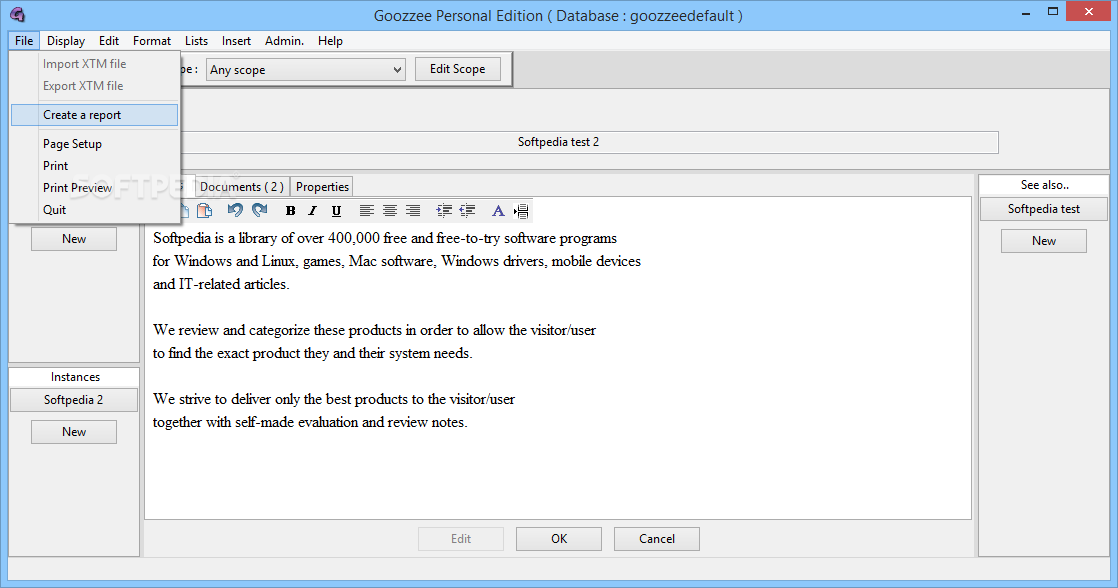This screenshot has width=1118, height=588.
Task: Click the Paste icon in editor toolbar
Action: pos(204,210)
